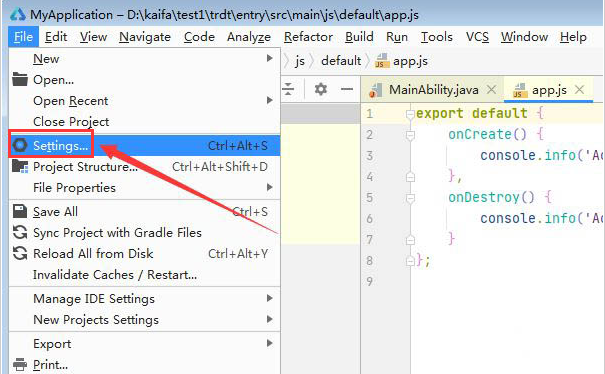Click the Open folder icon
Viewport: 605px width, 374px height.
pos(20,79)
